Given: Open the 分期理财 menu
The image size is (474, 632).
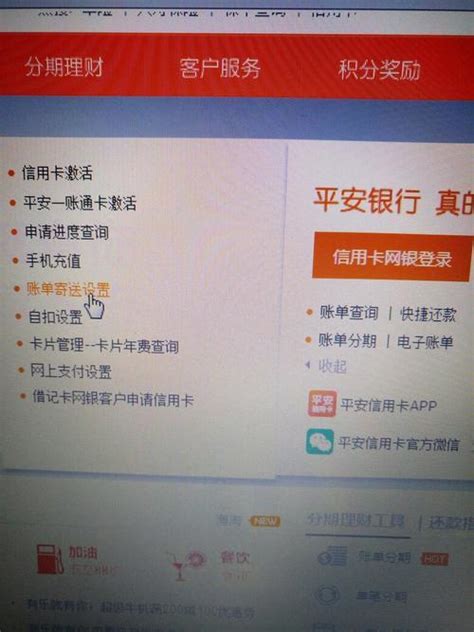Looking at the screenshot, I should [64, 67].
